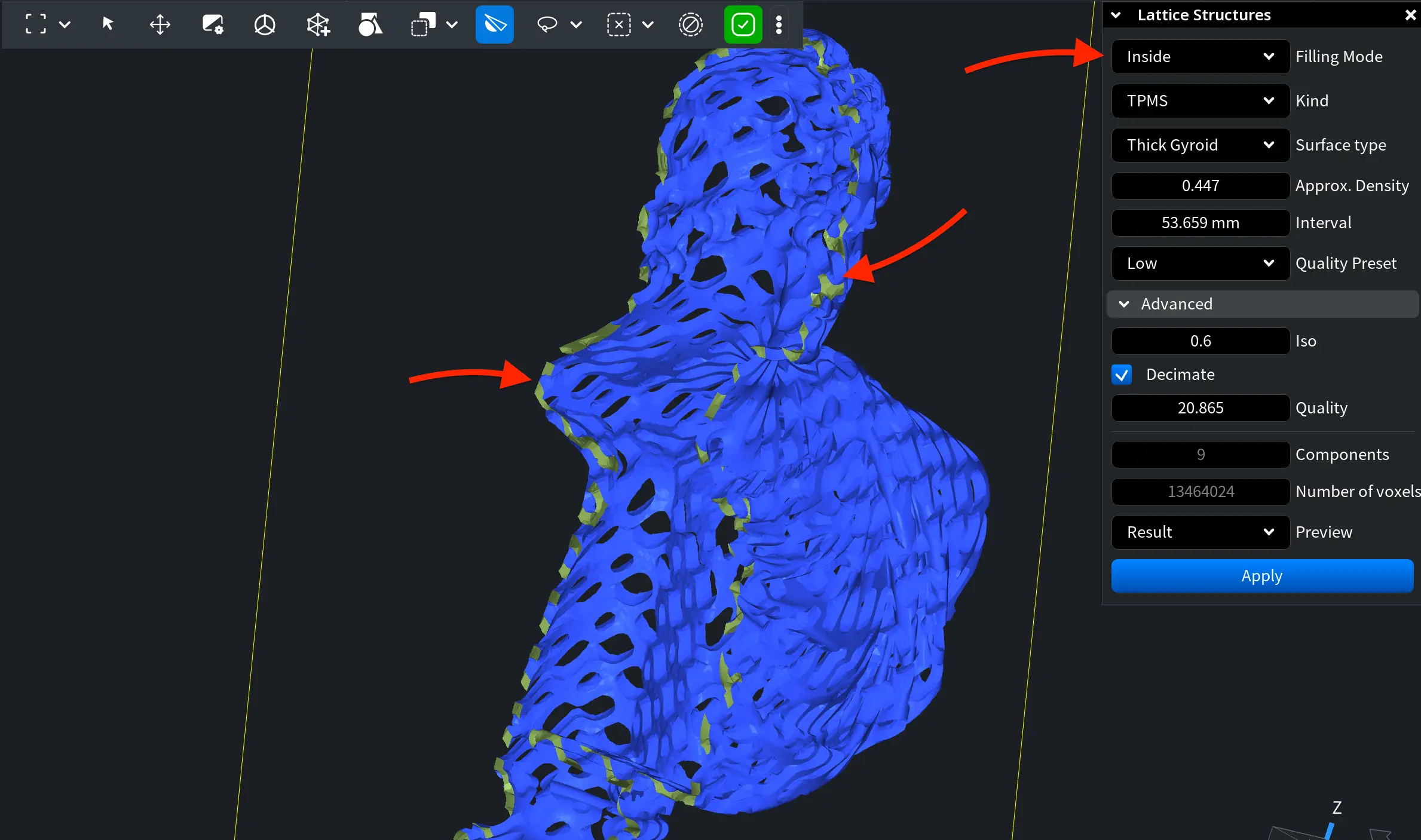Open the Surface type Thick Gyroid dropdown
Screen dimensions: 1421x840
point(1200,145)
